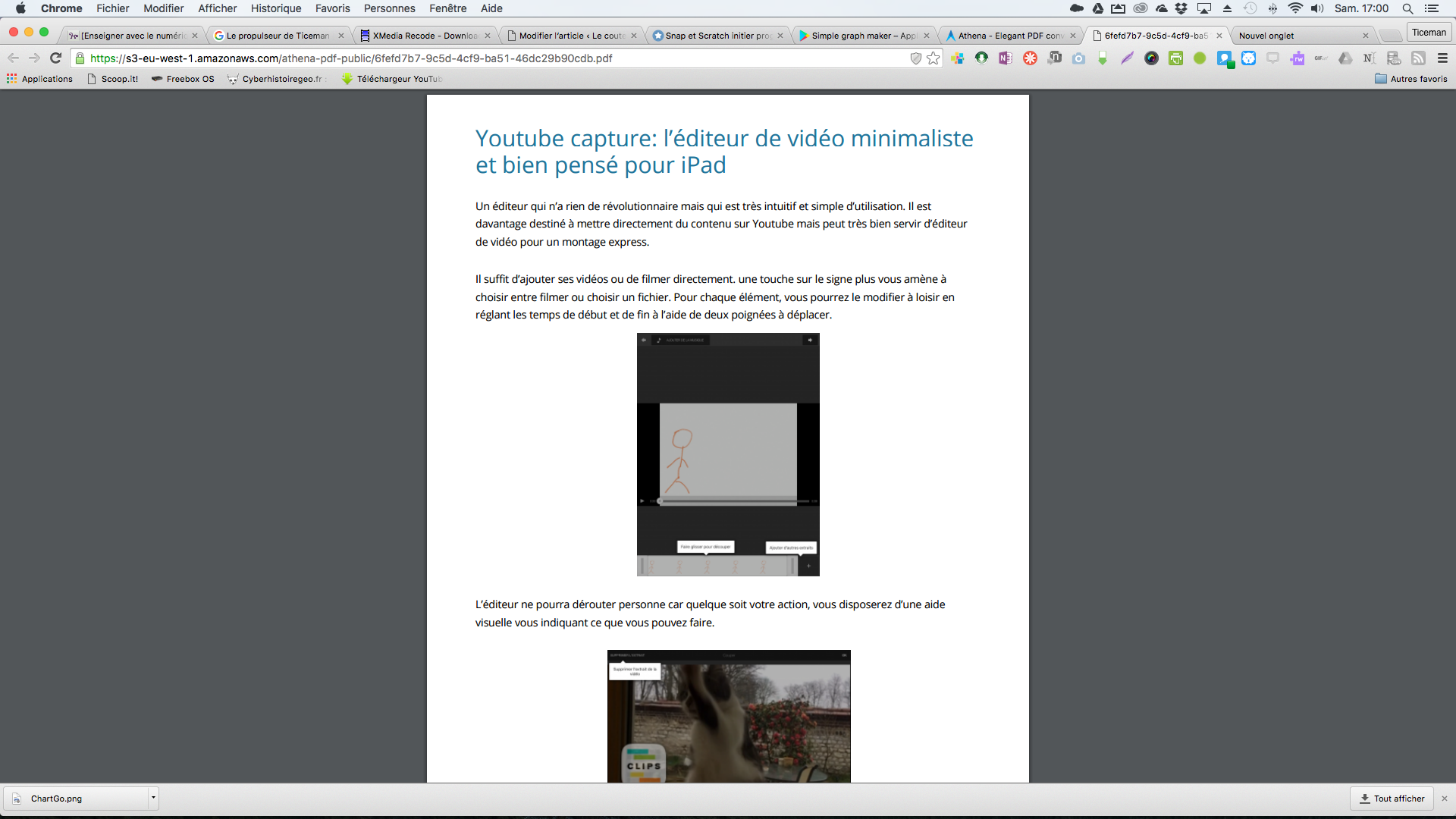Open the purple feather extension
Image resolution: width=1456 pixels, height=819 pixels.
pos(1127,58)
